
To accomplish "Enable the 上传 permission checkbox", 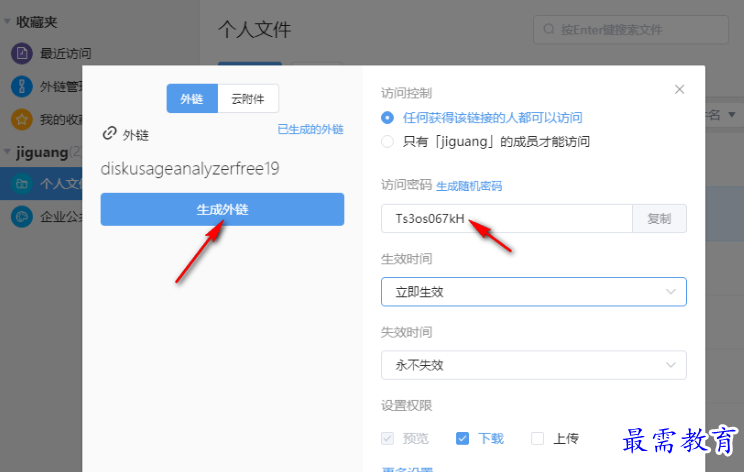I will click(x=537, y=438).
